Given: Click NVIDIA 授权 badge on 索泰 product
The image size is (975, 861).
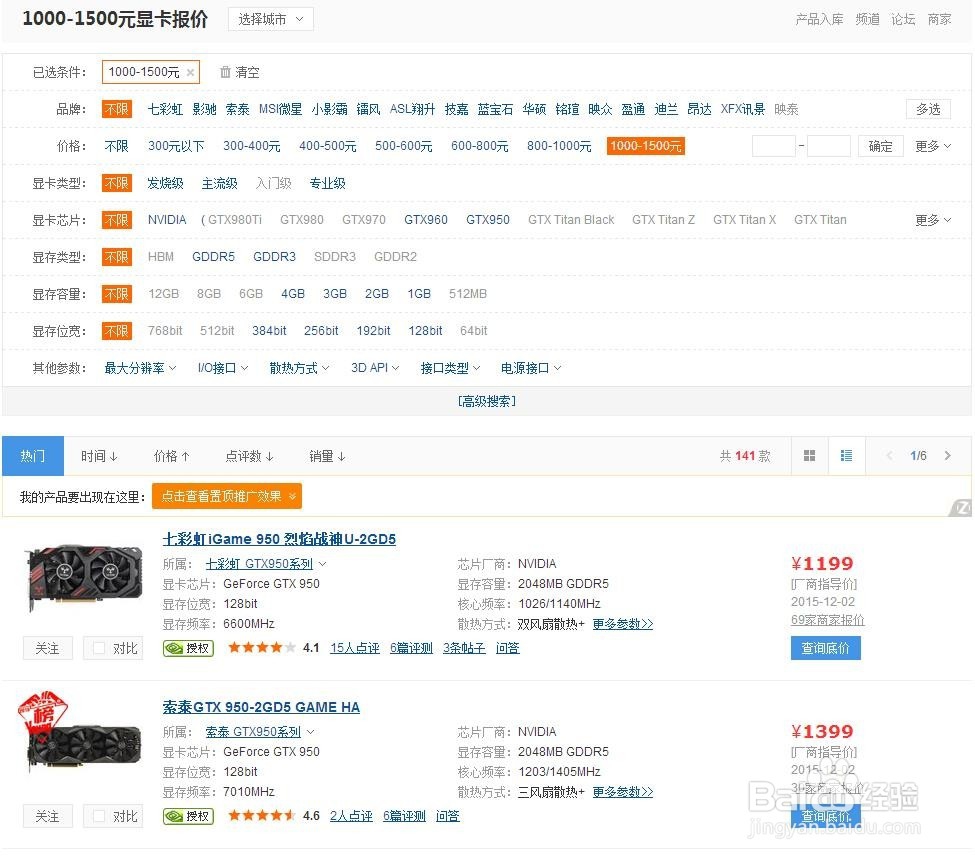Looking at the screenshot, I should tap(188, 816).
